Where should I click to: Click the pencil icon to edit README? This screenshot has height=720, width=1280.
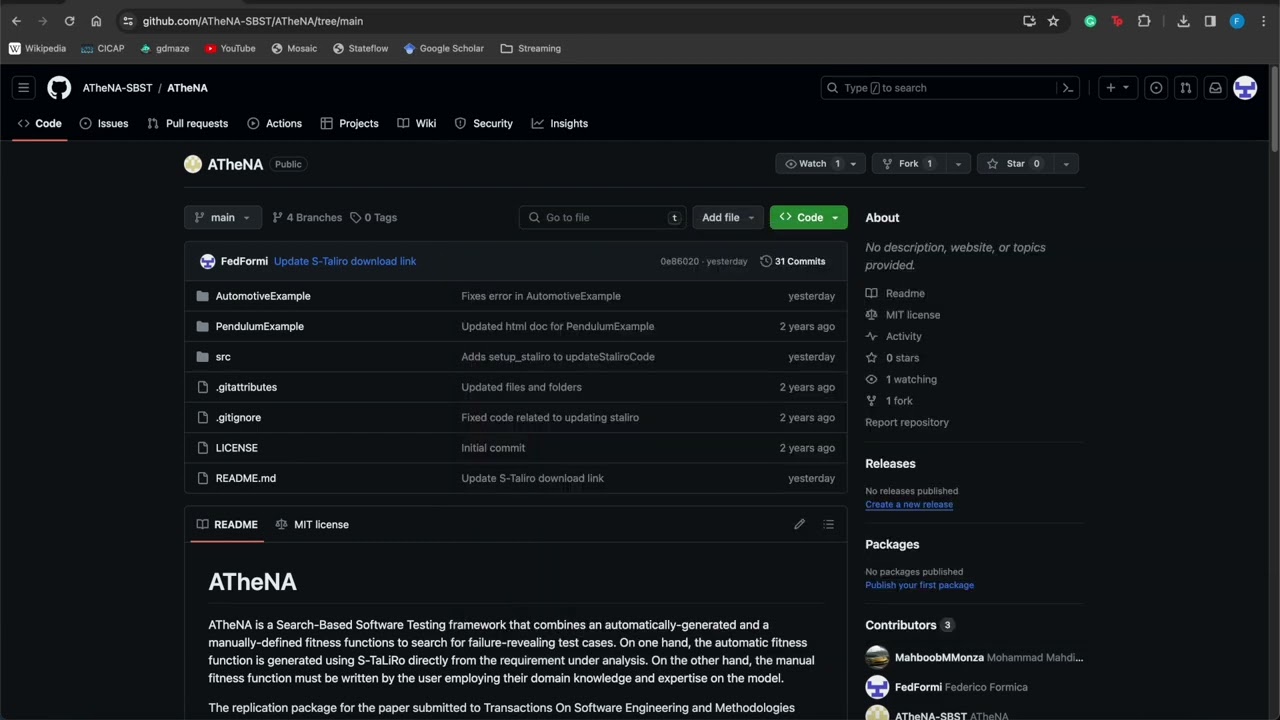(799, 524)
